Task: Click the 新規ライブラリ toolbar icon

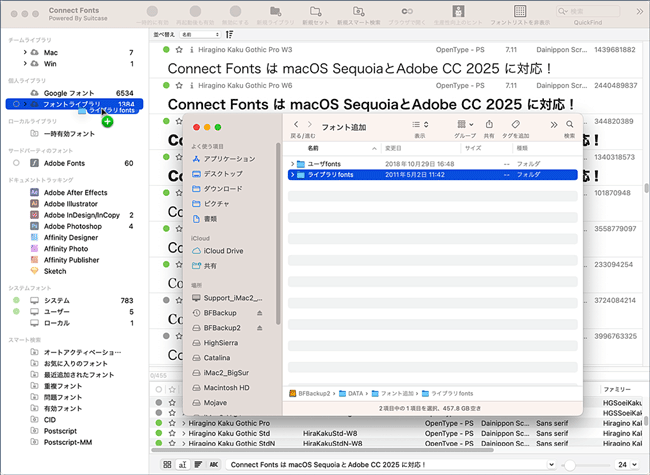Action: 275,11
